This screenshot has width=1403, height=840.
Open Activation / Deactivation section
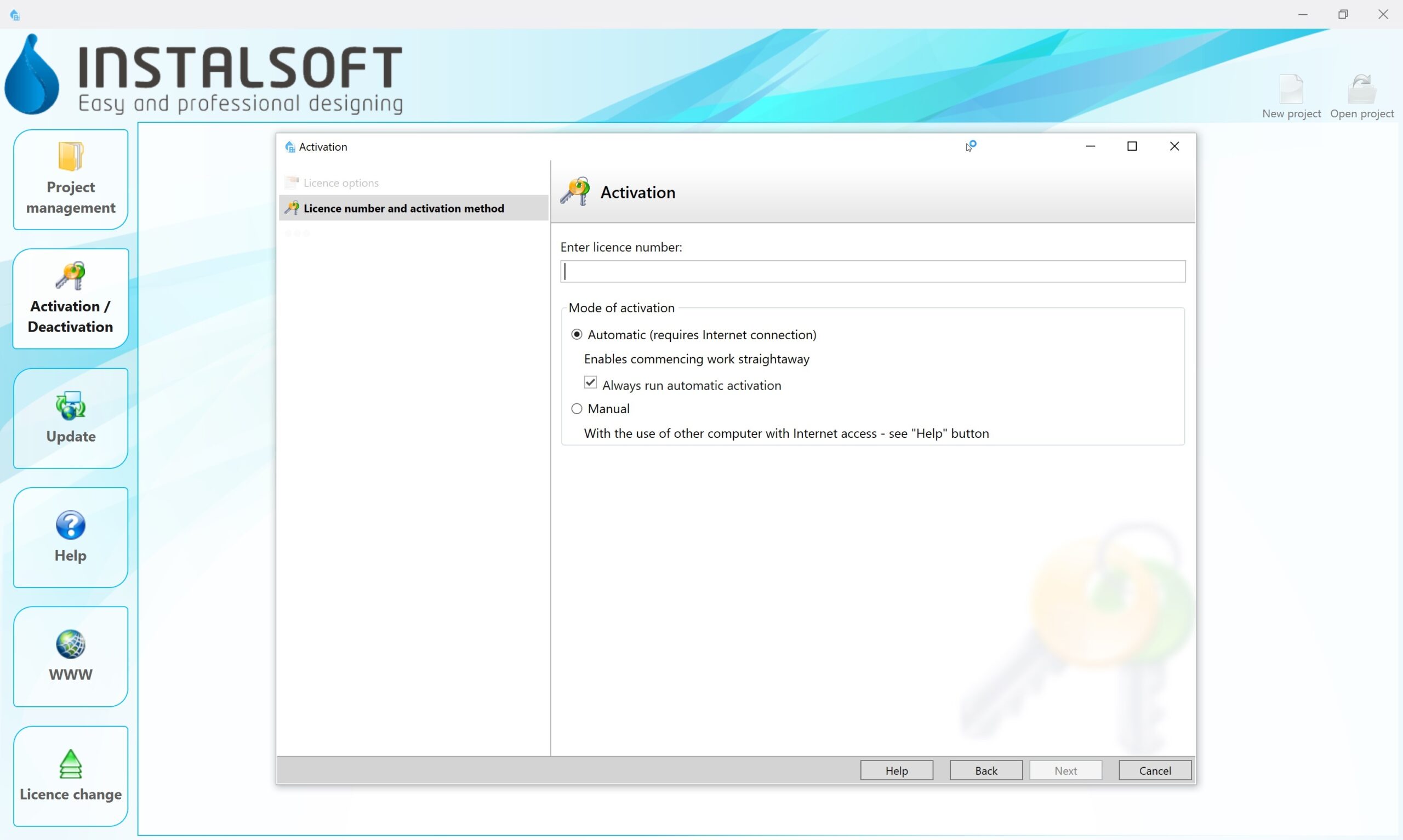[71, 298]
